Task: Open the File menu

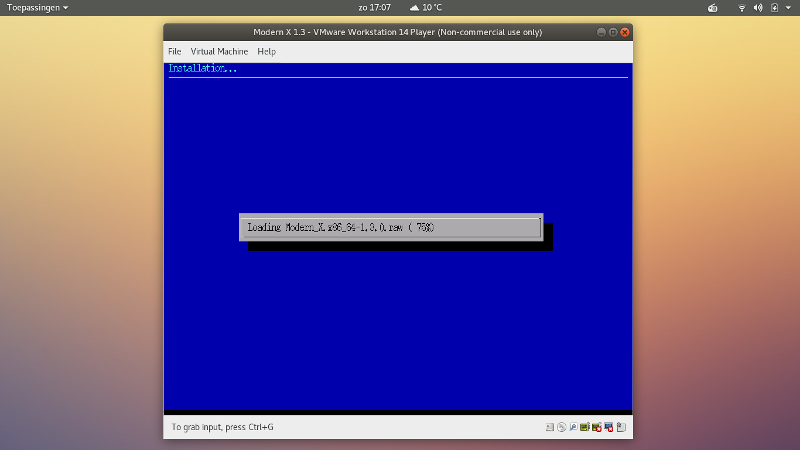Action: (174, 52)
